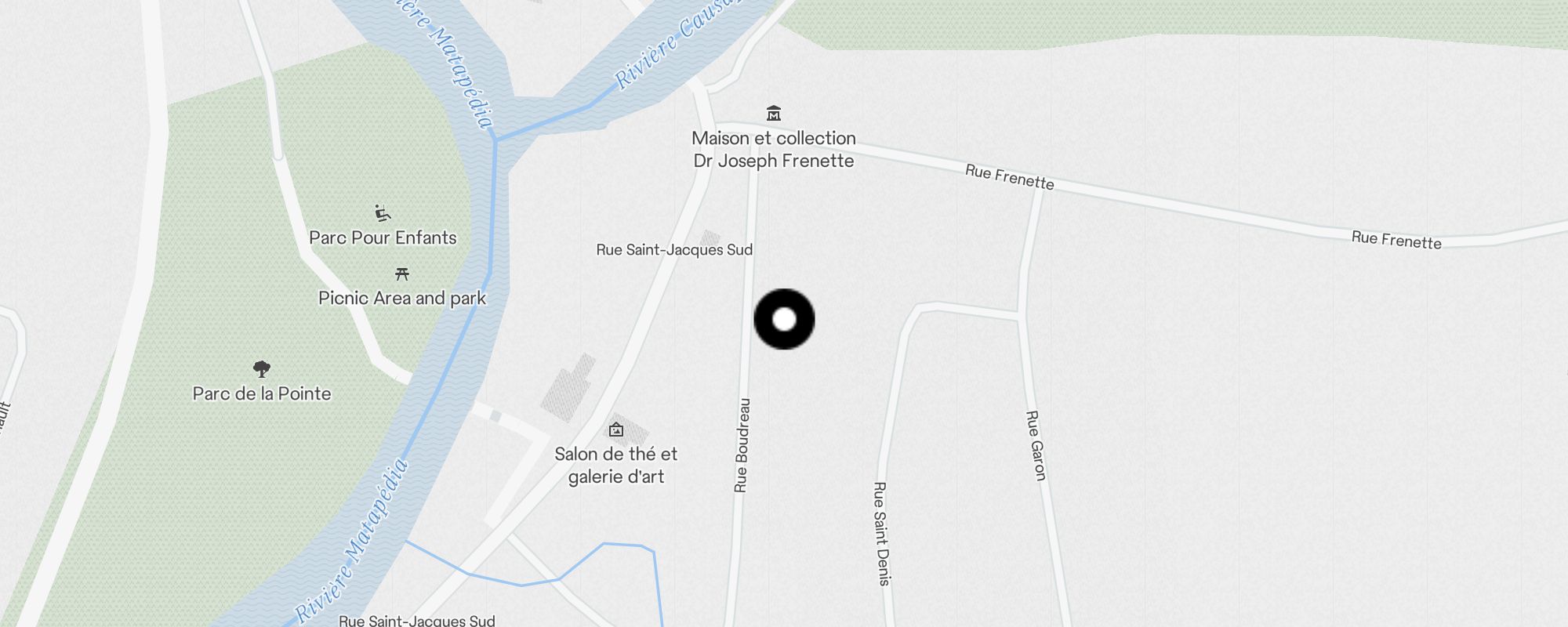Viewport: 1568px width, 627px height.
Task: Click the Rue Garon street label
Action: 1036,445
